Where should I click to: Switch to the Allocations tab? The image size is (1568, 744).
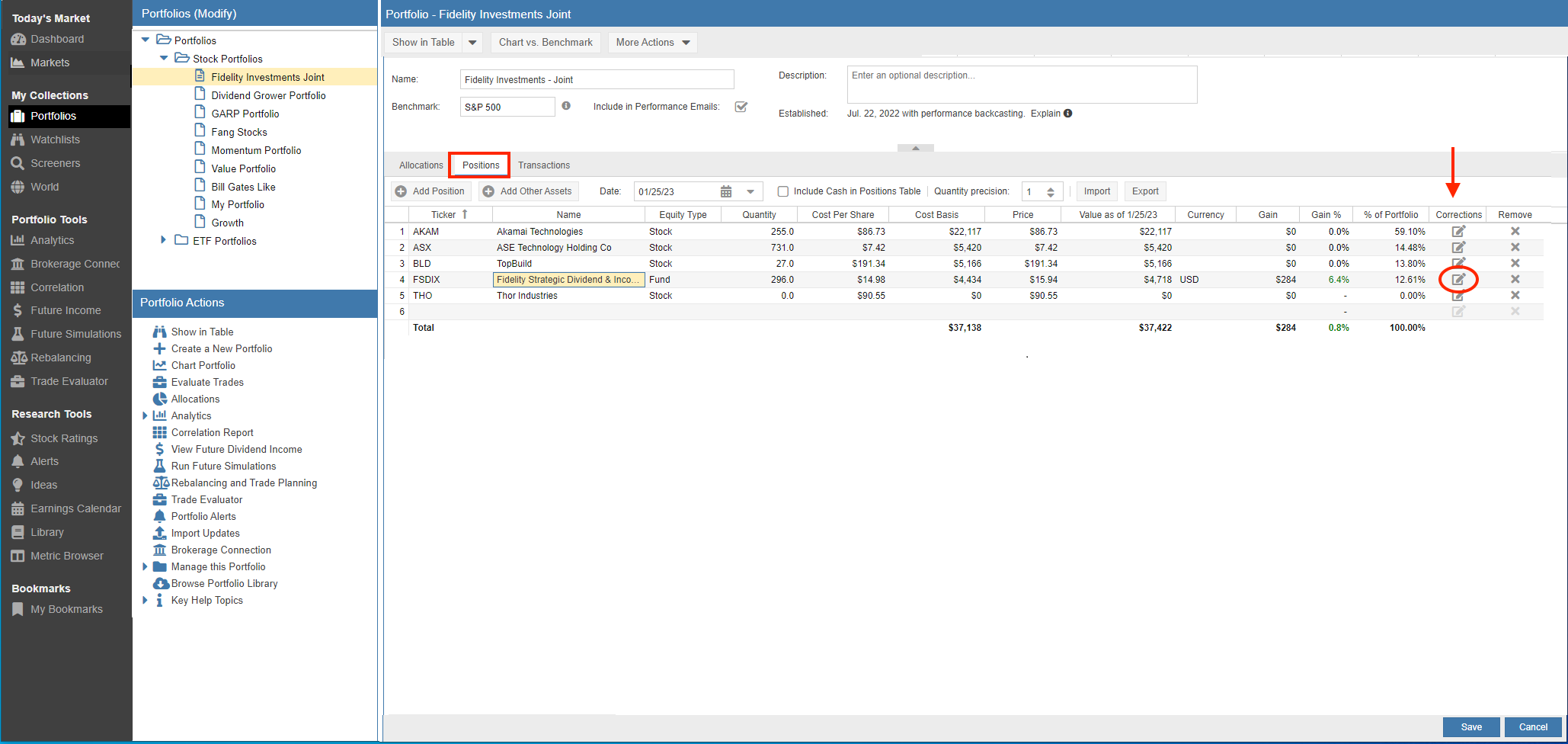coord(421,165)
